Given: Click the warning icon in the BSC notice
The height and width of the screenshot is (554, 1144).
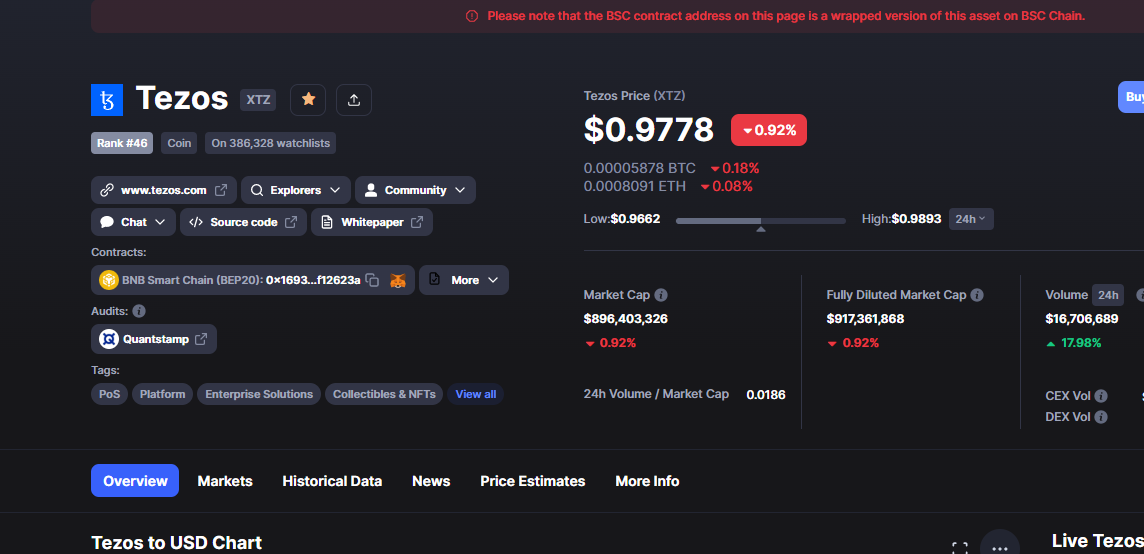Looking at the screenshot, I should pyautogui.click(x=472, y=16).
